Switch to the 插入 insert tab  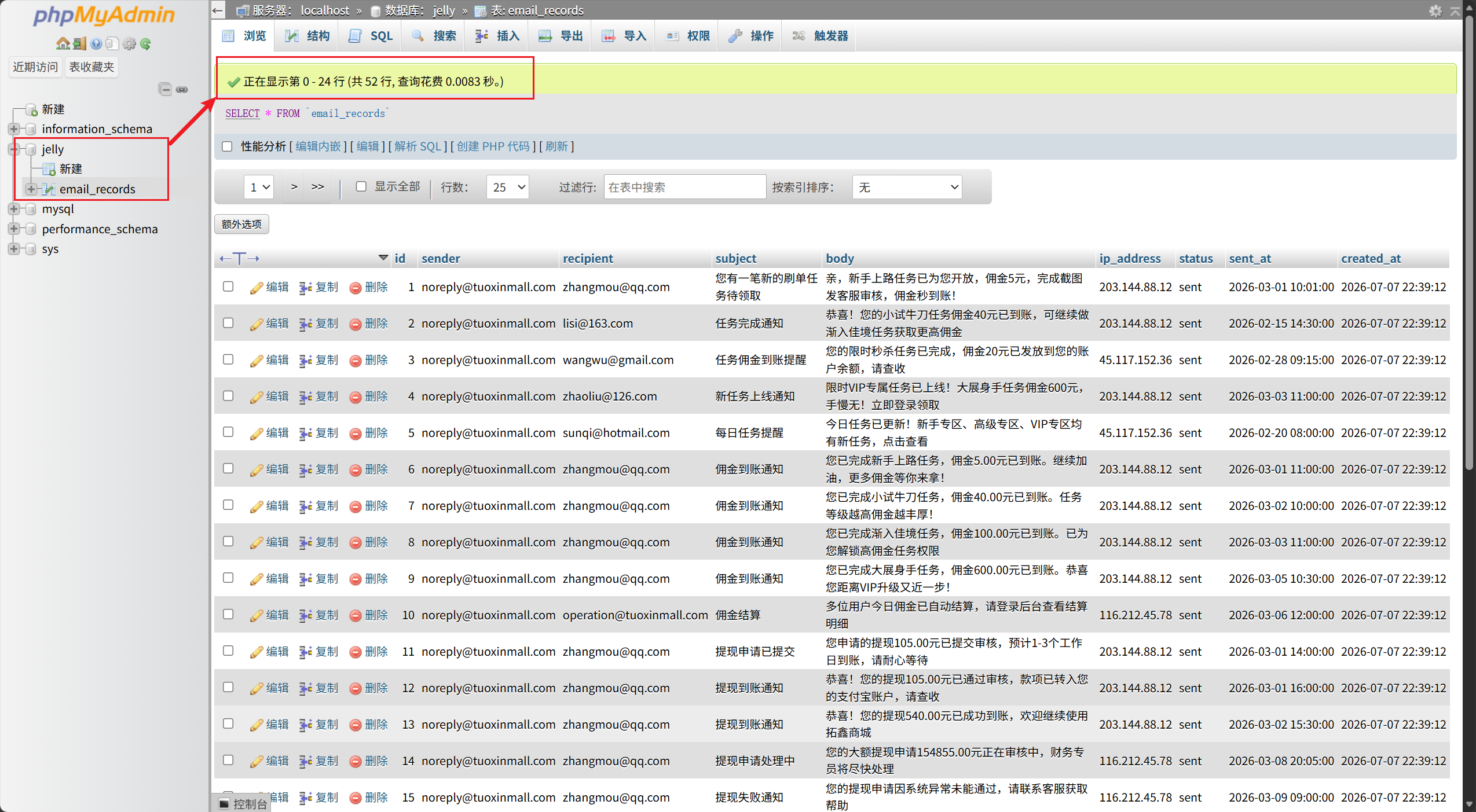coord(498,36)
